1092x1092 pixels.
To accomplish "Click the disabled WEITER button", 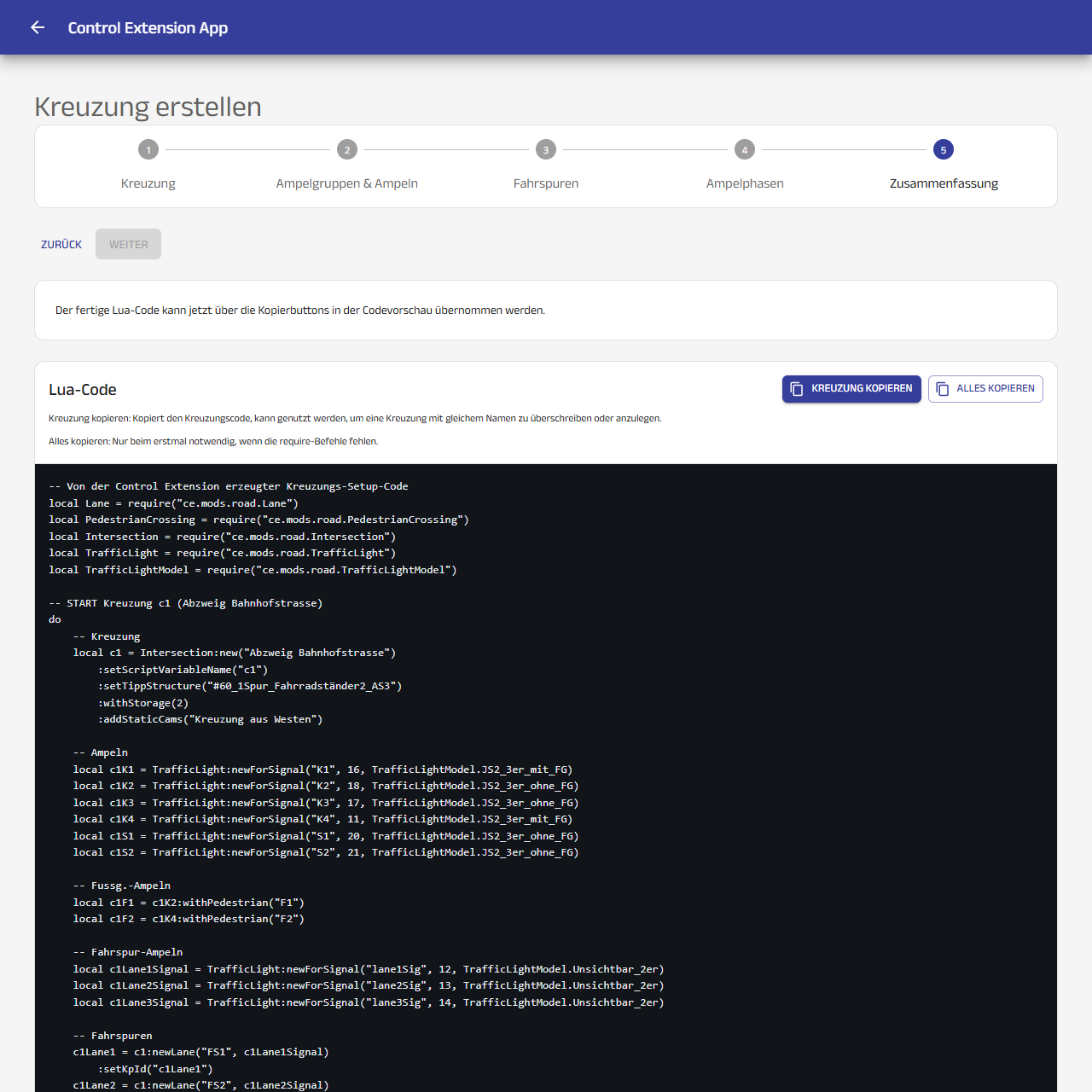I will click(x=129, y=244).
